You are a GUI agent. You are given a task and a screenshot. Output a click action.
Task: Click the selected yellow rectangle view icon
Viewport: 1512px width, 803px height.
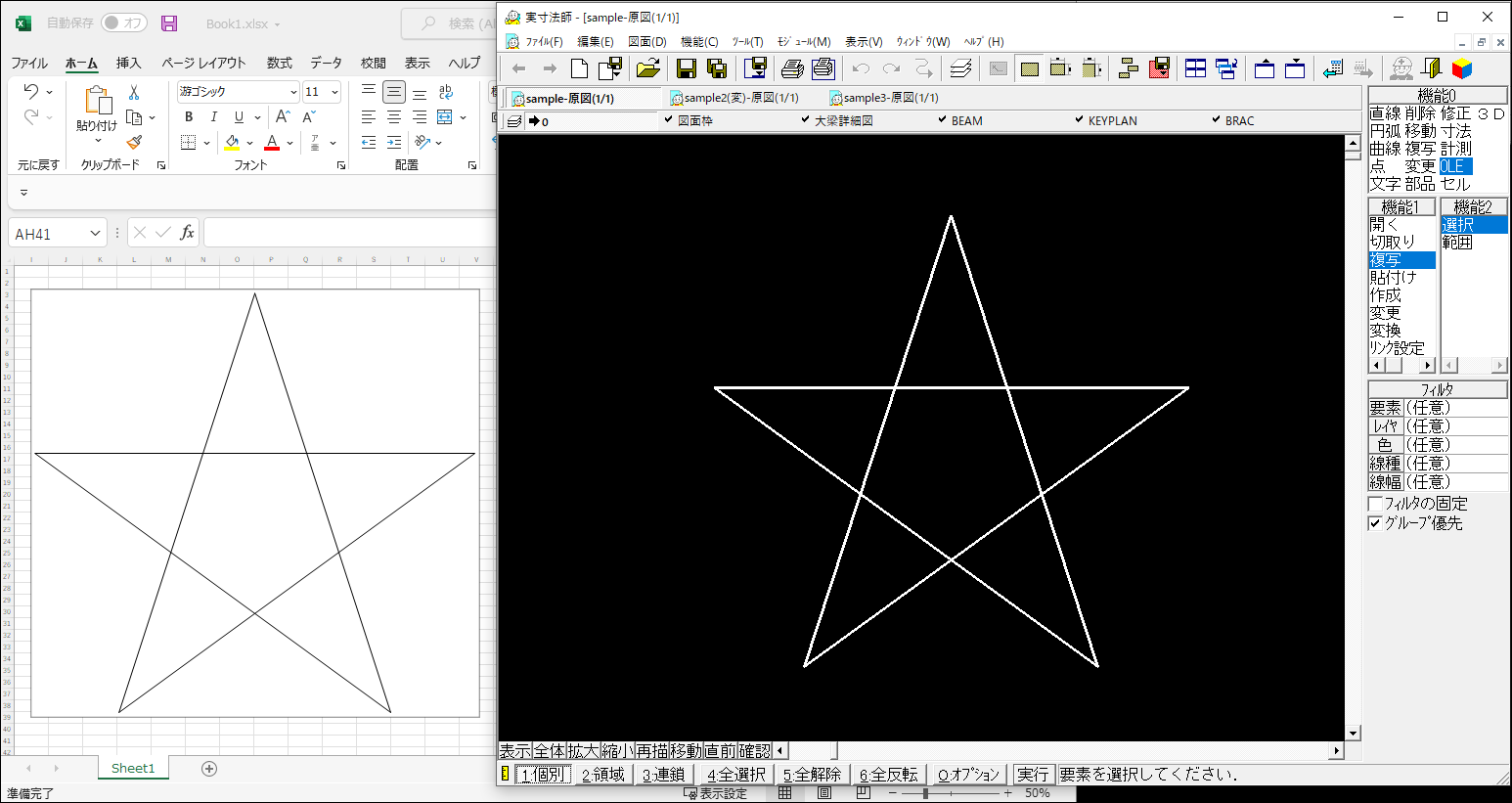pos(1029,68)
